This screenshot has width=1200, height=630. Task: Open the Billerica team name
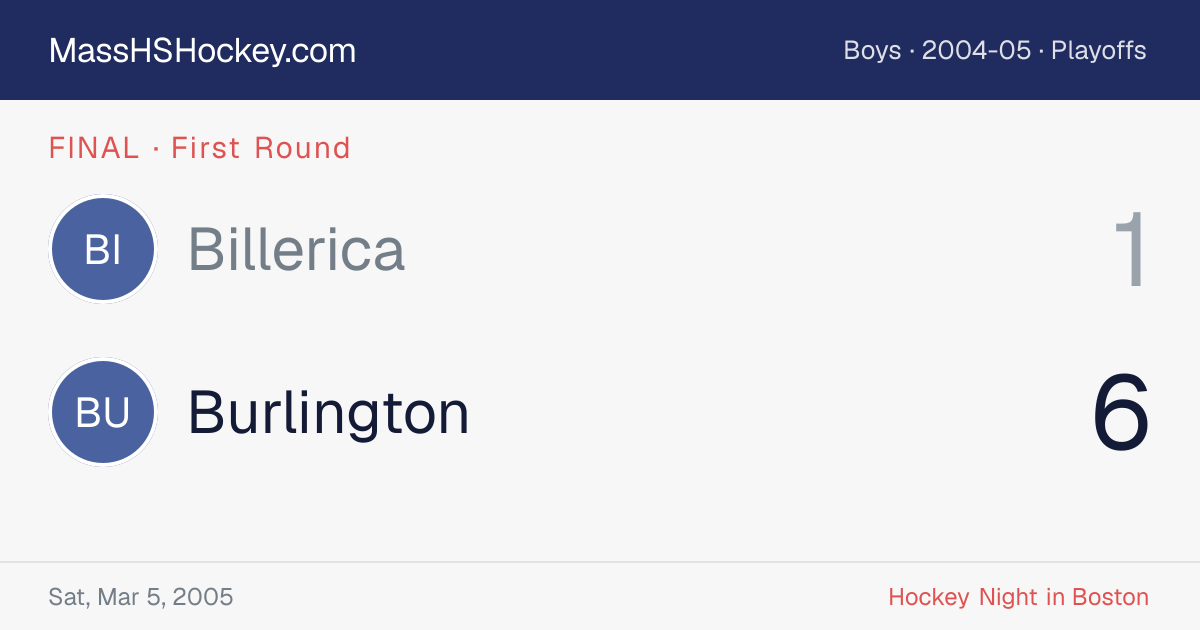pos(296,249)
